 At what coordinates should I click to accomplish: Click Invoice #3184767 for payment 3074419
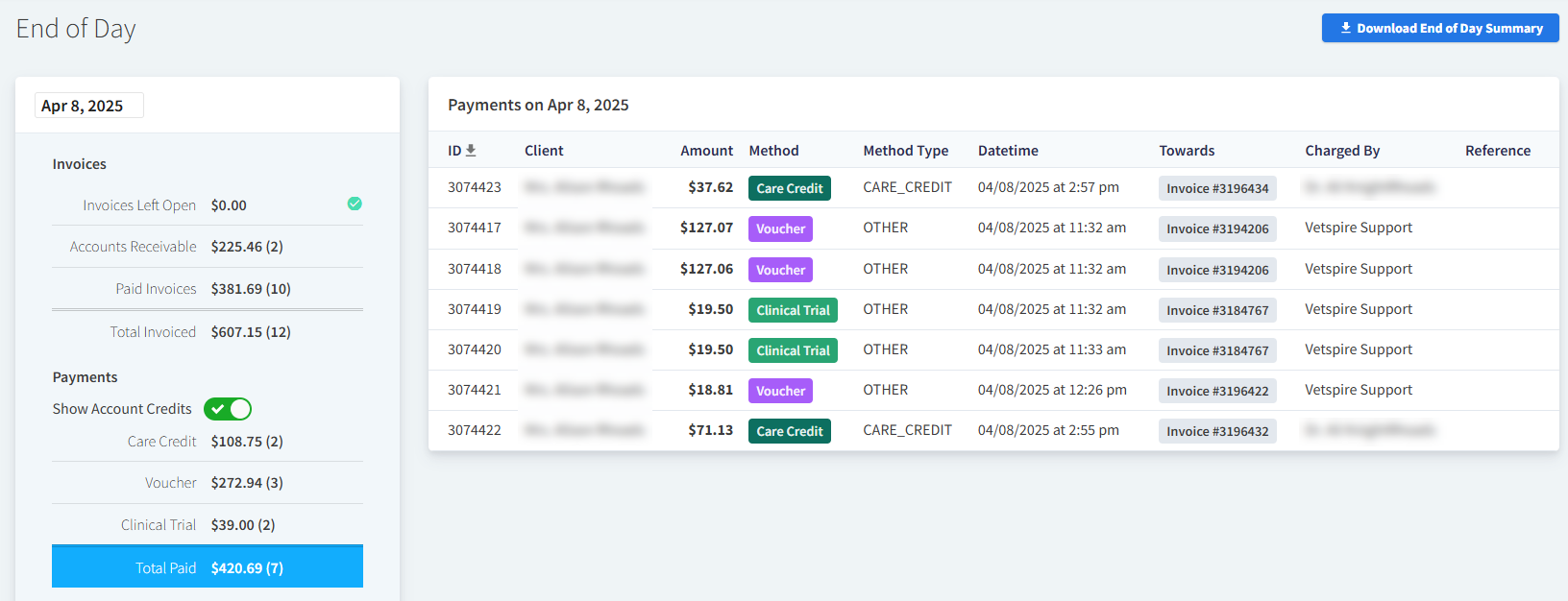pos(1216,311)
